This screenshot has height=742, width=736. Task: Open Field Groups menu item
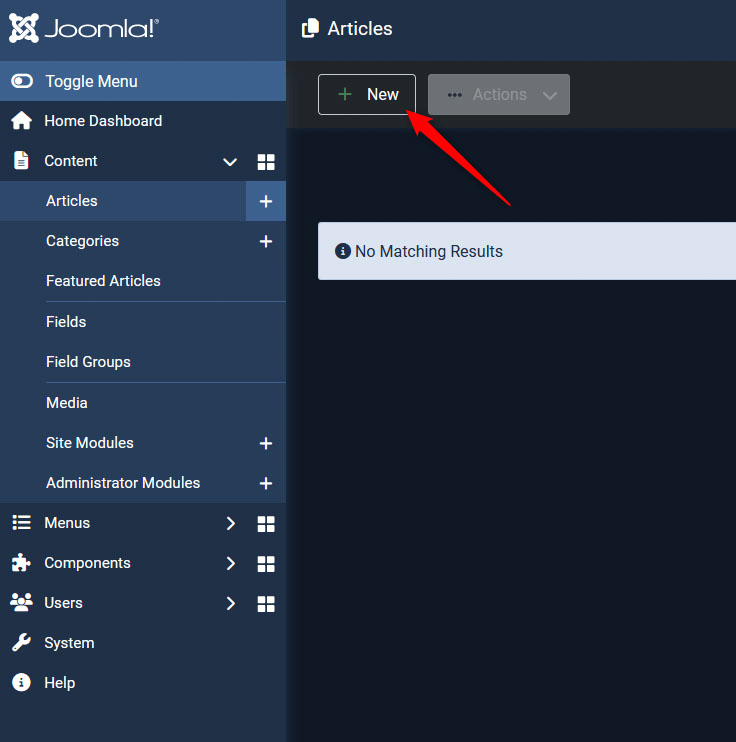[x=88, y=362]
